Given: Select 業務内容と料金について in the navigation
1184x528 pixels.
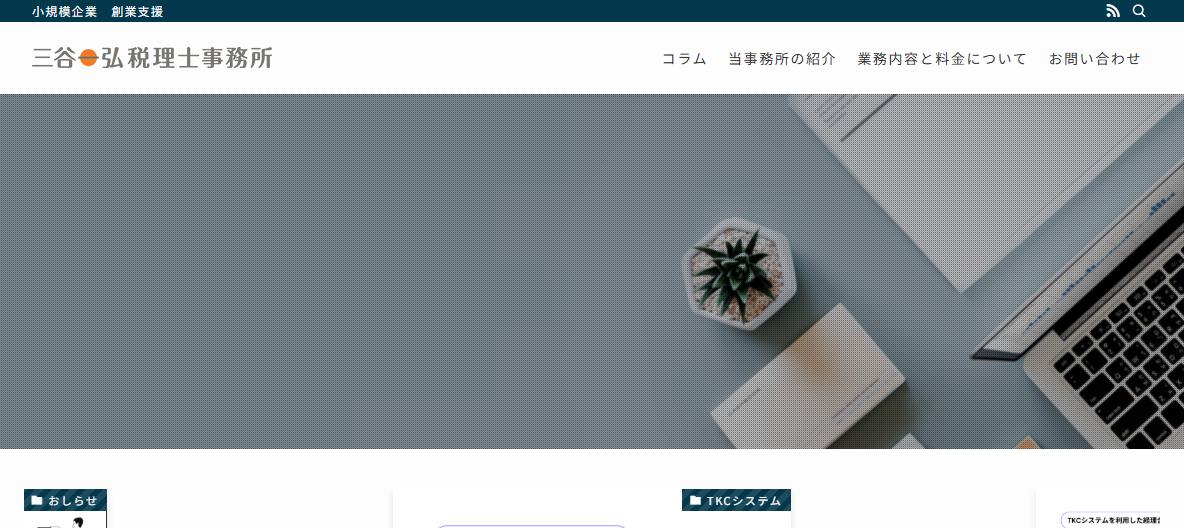Looking at the screenshot, I should [x=942, y=59].
